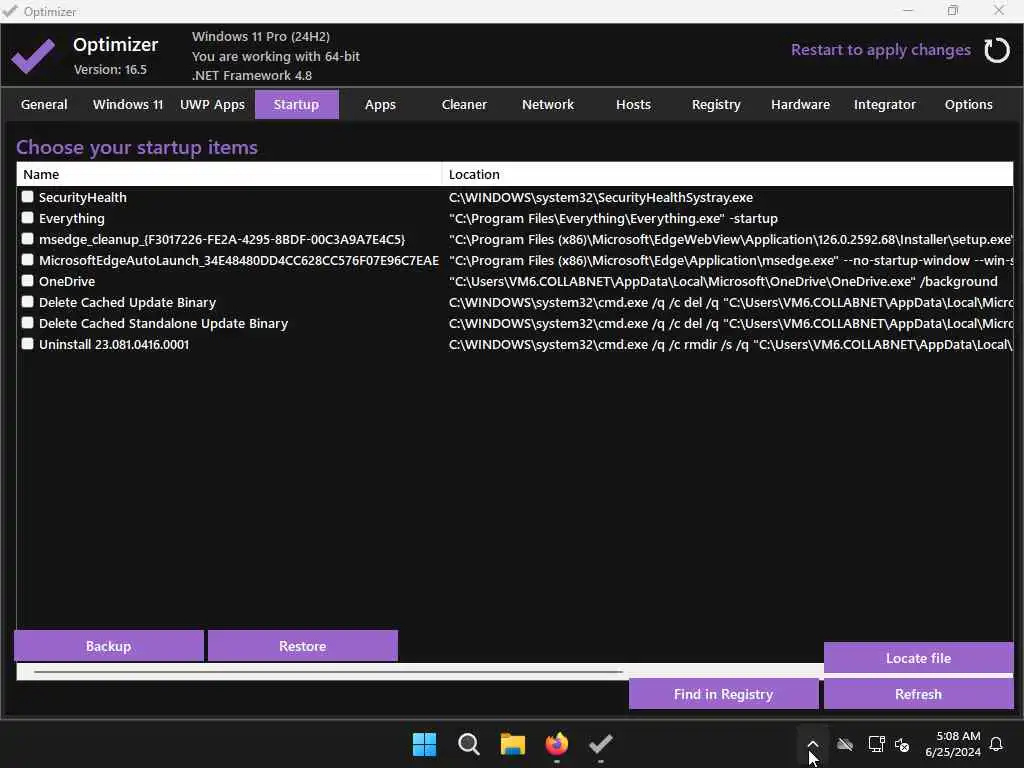Click the Locate file button
This screenshot has width=1024, height=768.
tap(919, 658)
